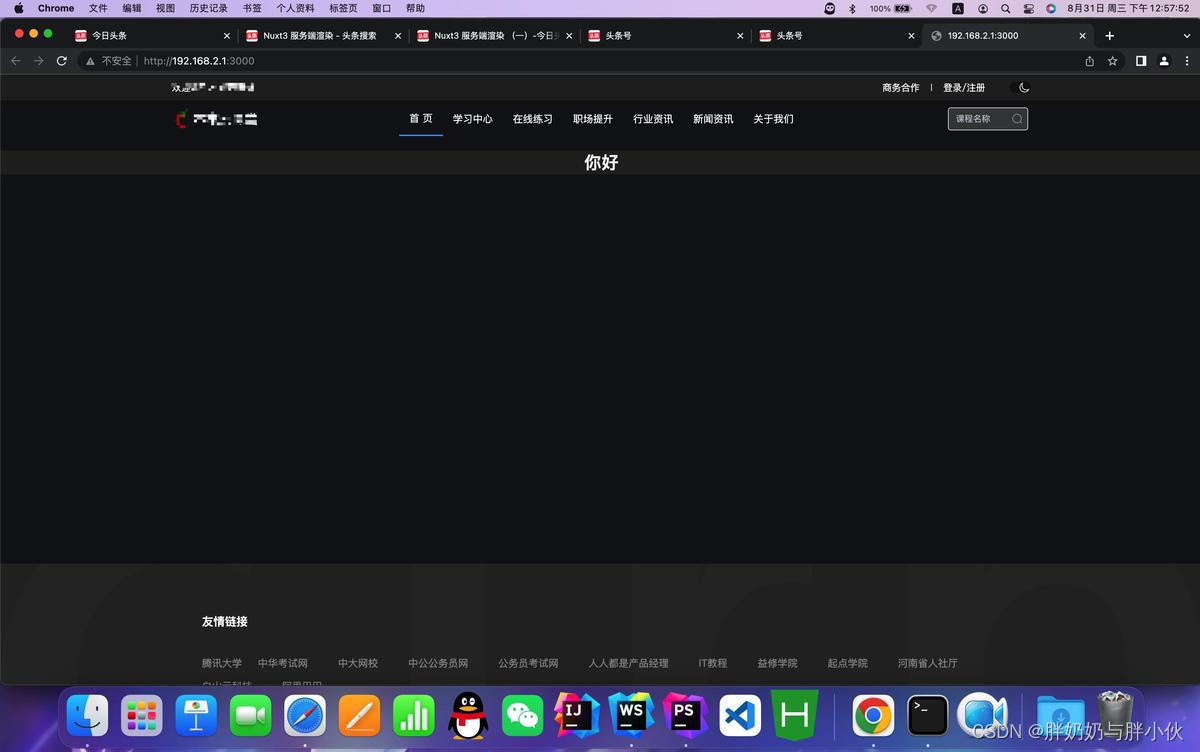
Task: Go forward with the browser forward arrow
Action: [x=38, y=61]
